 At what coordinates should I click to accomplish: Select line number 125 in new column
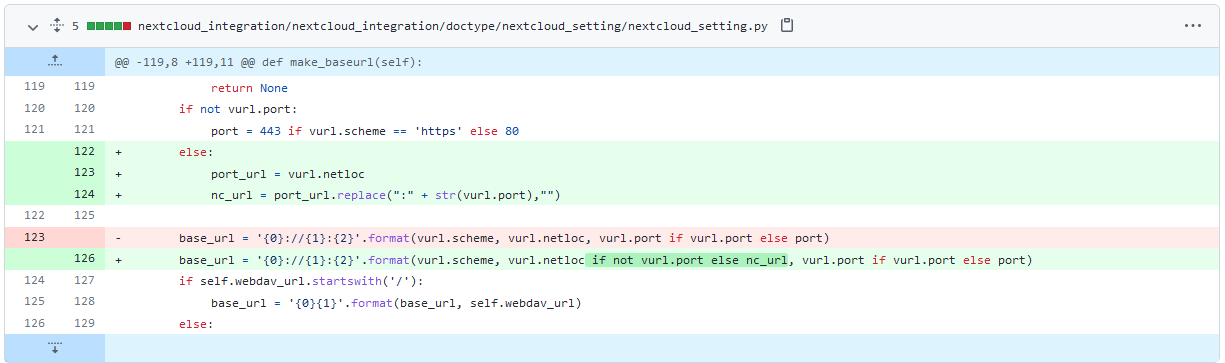84,215
